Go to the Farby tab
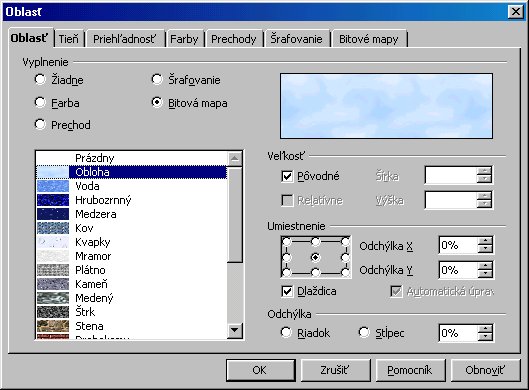 184,39
